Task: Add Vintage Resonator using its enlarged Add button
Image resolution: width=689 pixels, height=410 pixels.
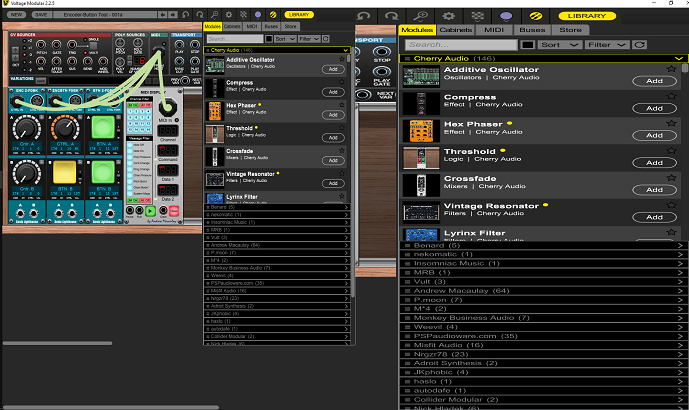Action: (654, 217)
